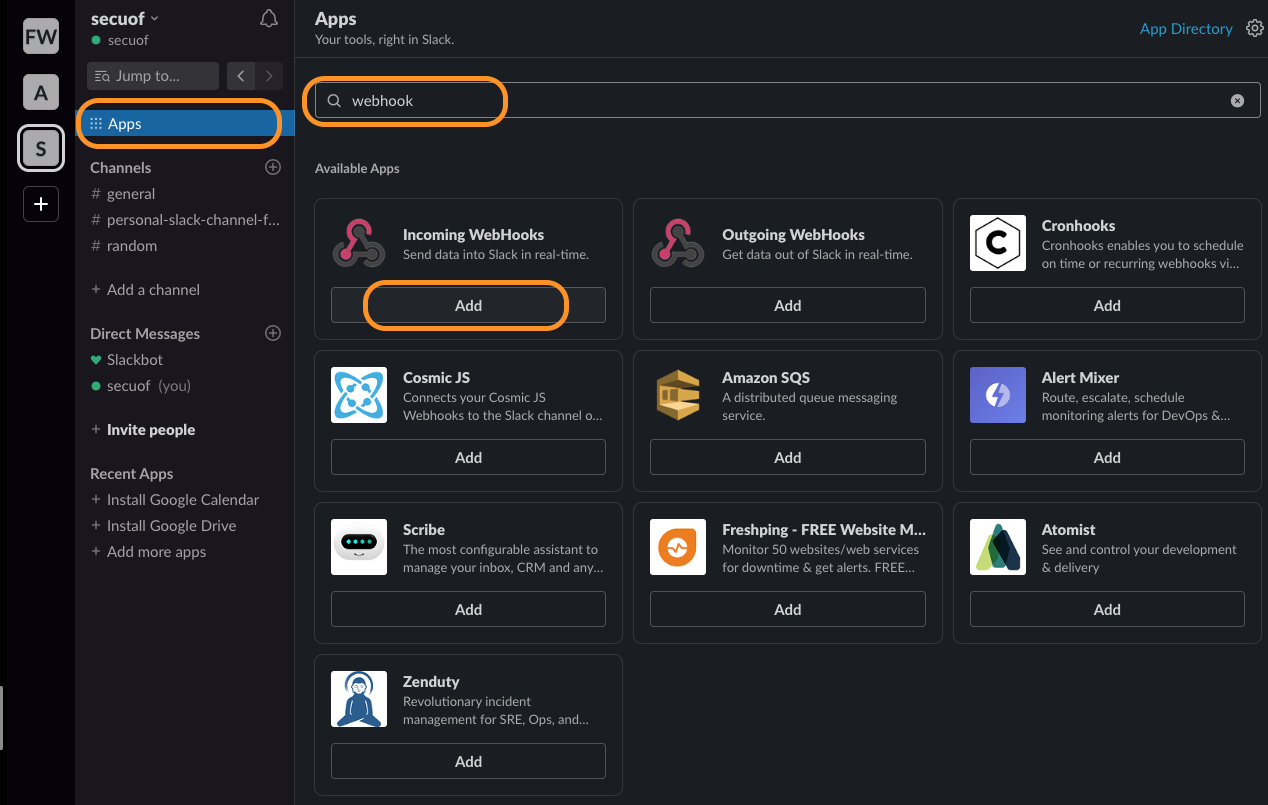Screen dimensions: 1268x805
Task: Select the S workspace icon
Action: (41, 149)
